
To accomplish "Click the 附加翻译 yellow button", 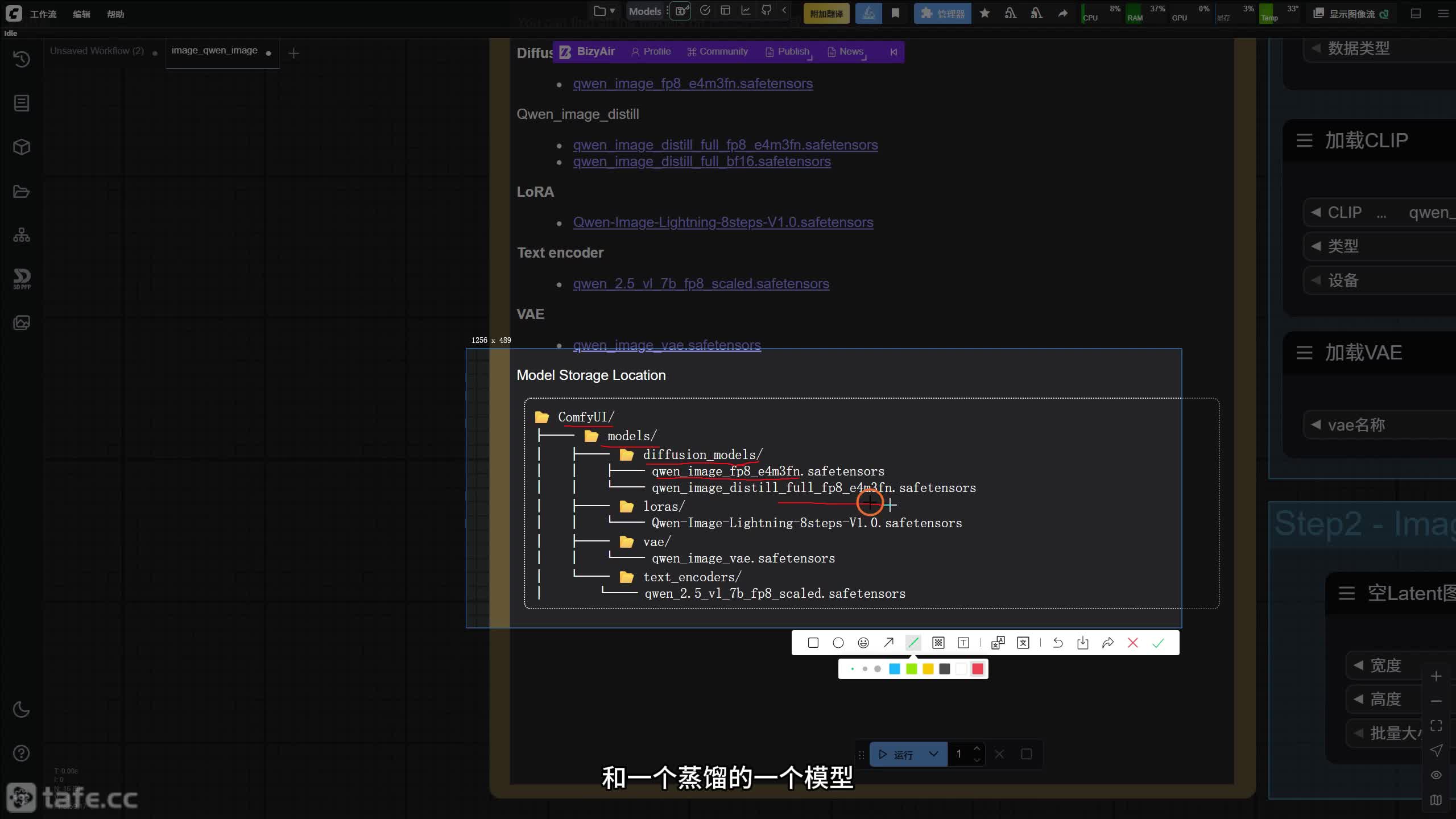I will pyautogui.click(x=826, y=14).
